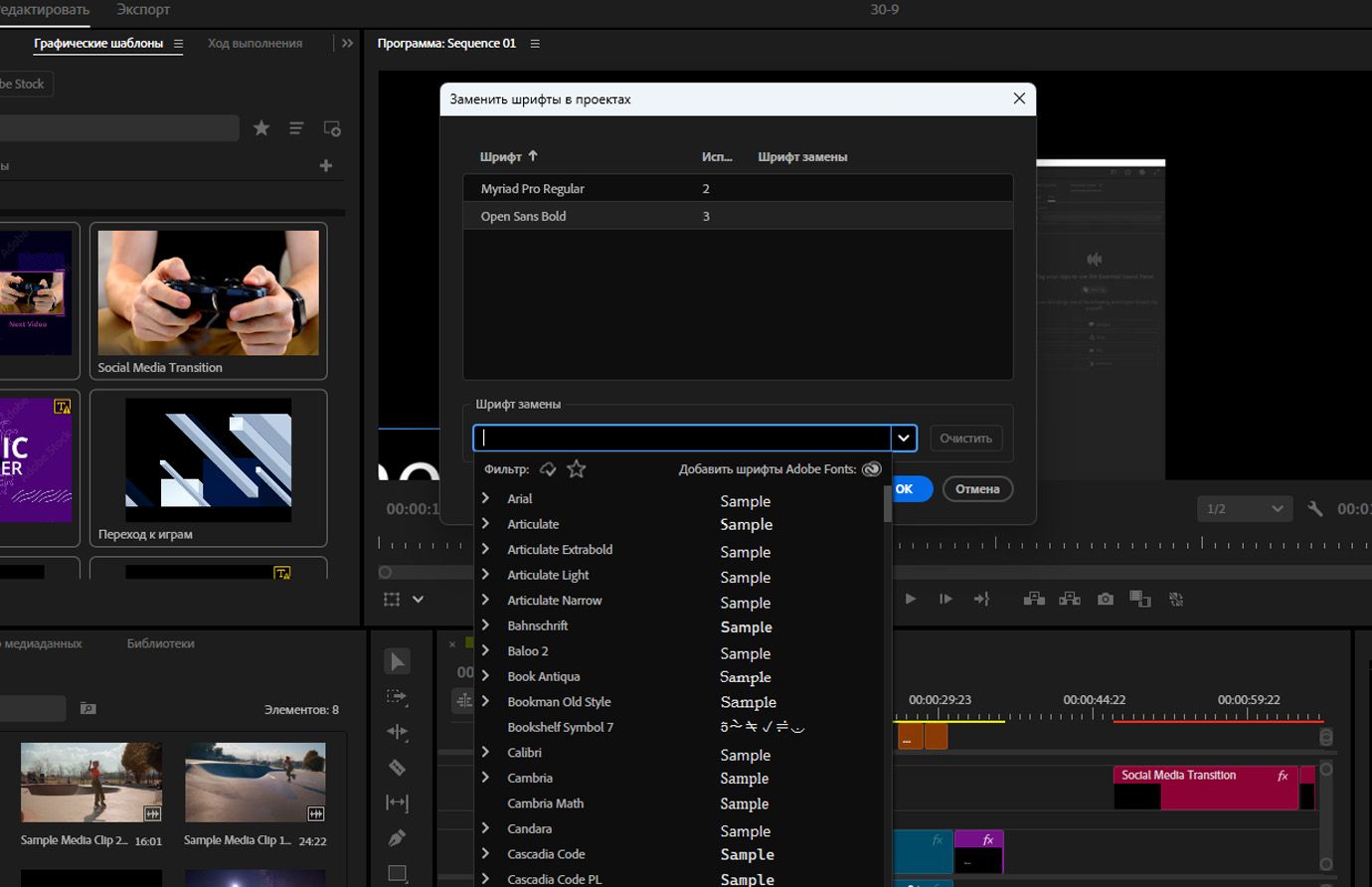Screen dimensions: 1372x887
Task: Open the wrench settings in Program monitor
Action: (1314, 509)
